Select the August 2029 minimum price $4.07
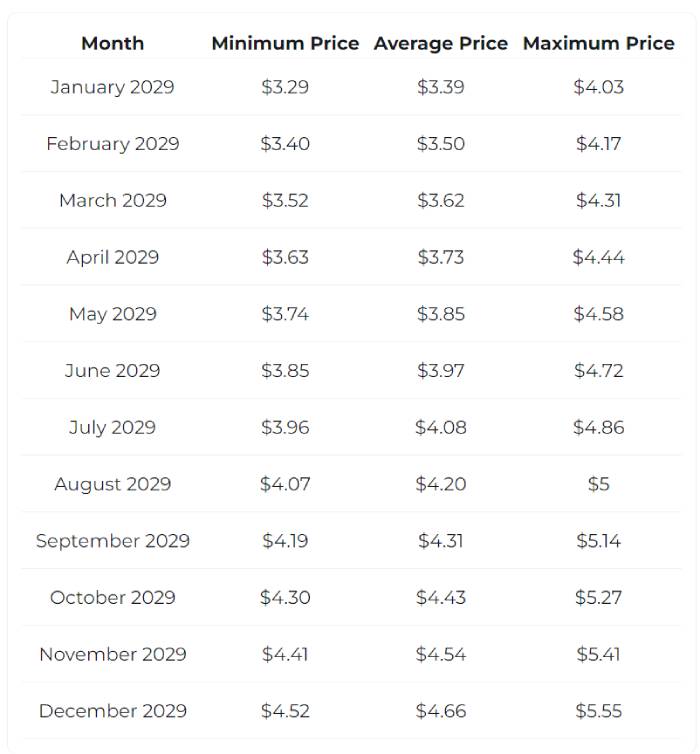This screenshot has width=700, height=754. click(x=285, y=484)
